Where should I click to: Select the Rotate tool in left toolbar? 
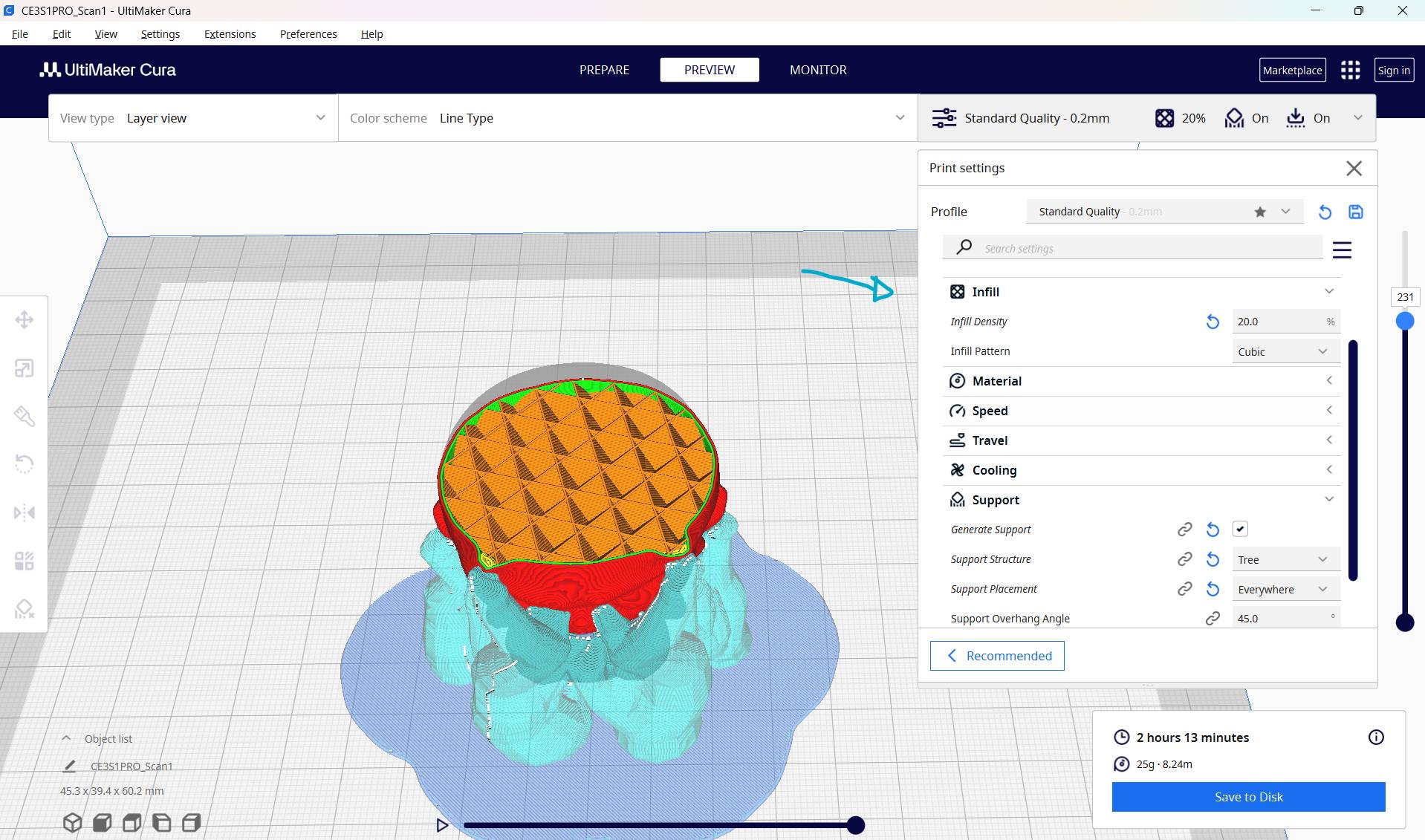tap(25, 464)
